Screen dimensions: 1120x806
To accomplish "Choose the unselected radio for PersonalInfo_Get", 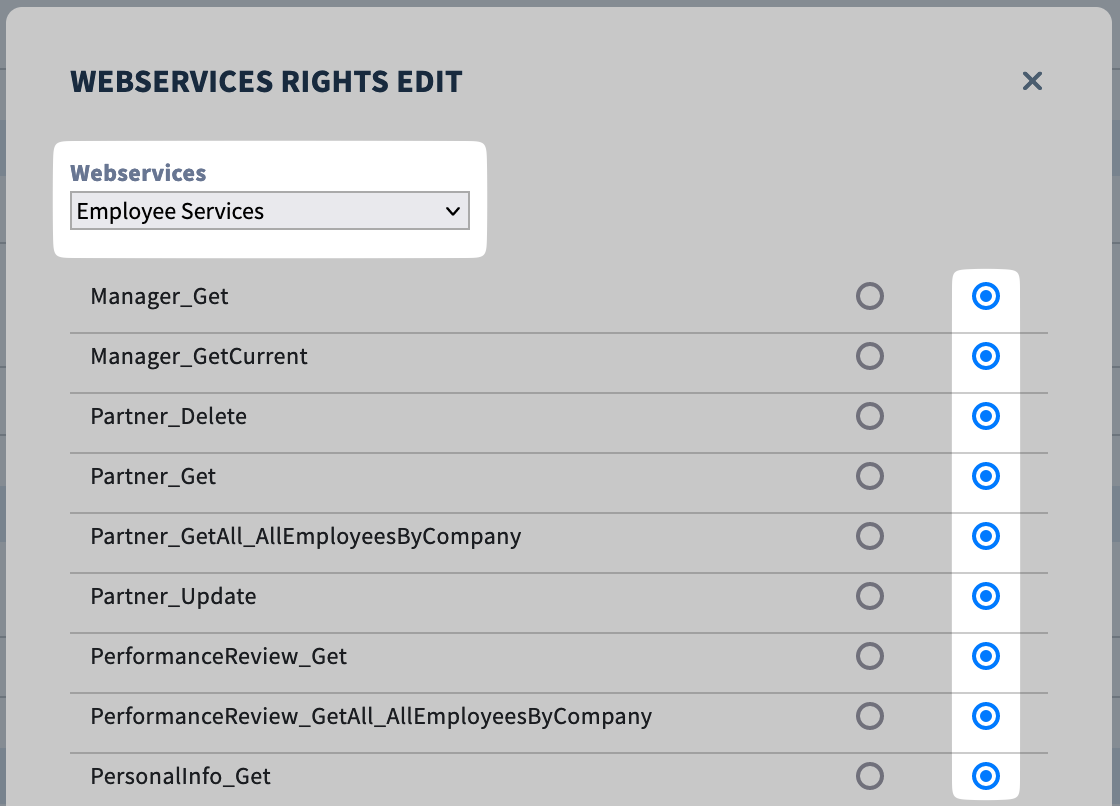I will (870, 776).
